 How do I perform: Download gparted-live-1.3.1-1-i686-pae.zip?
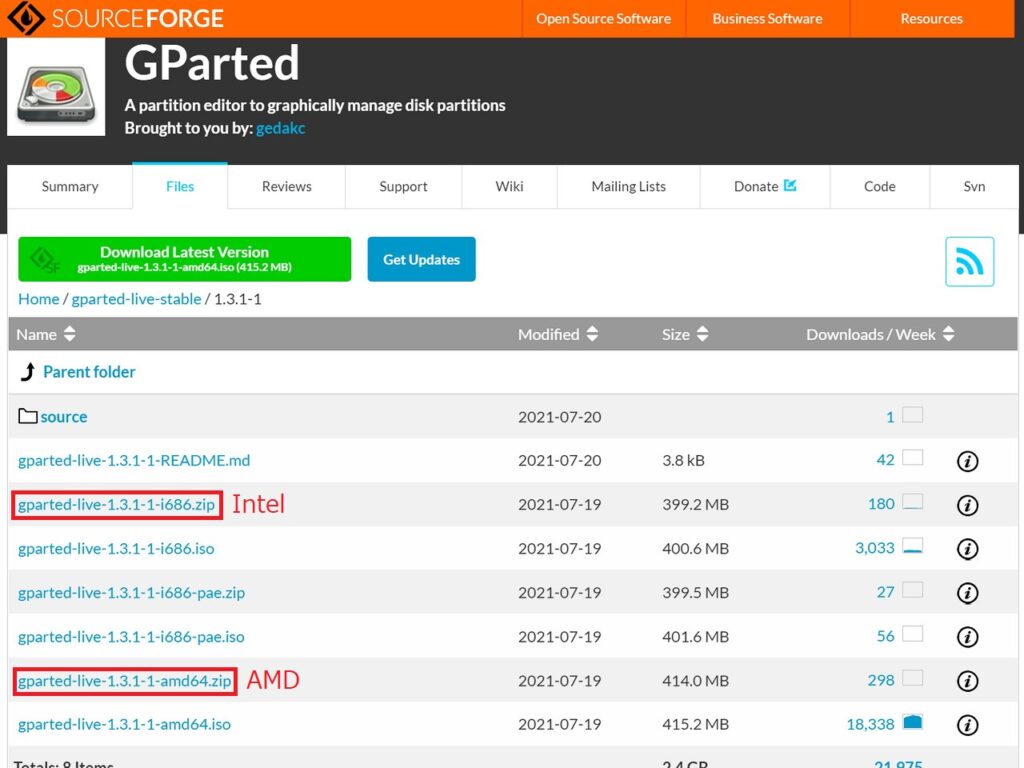(131, 593)
